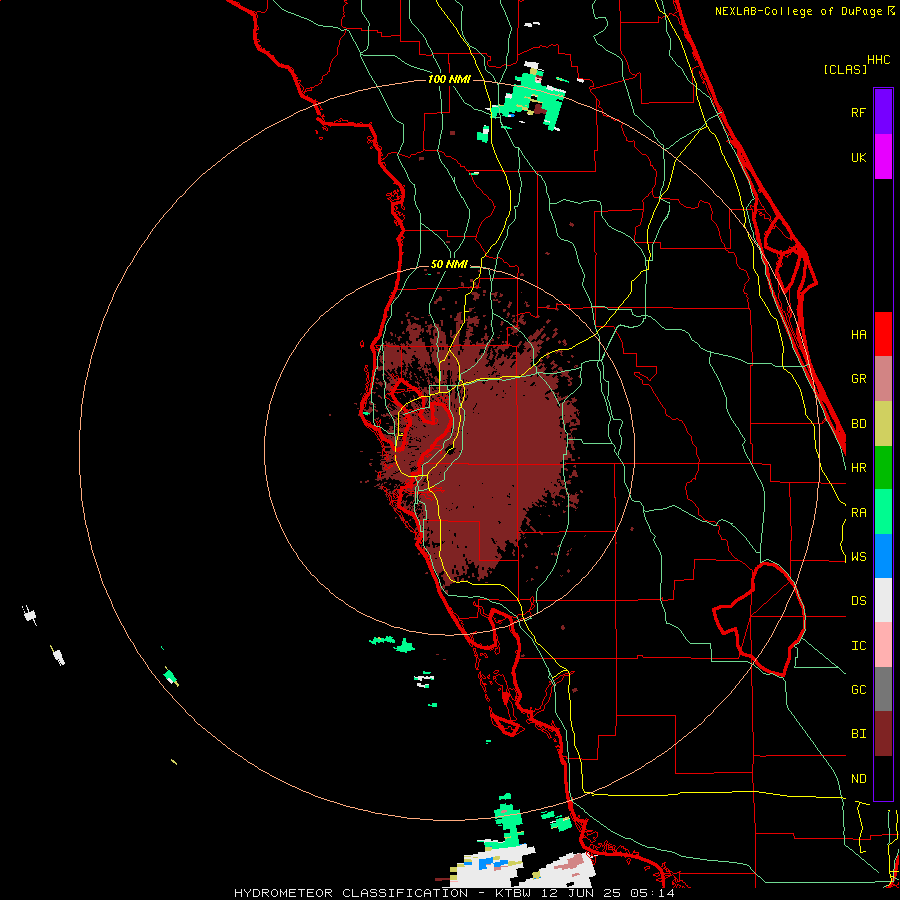
Task: Click the 'HA' legend label
Action: (x=858, y=335)
